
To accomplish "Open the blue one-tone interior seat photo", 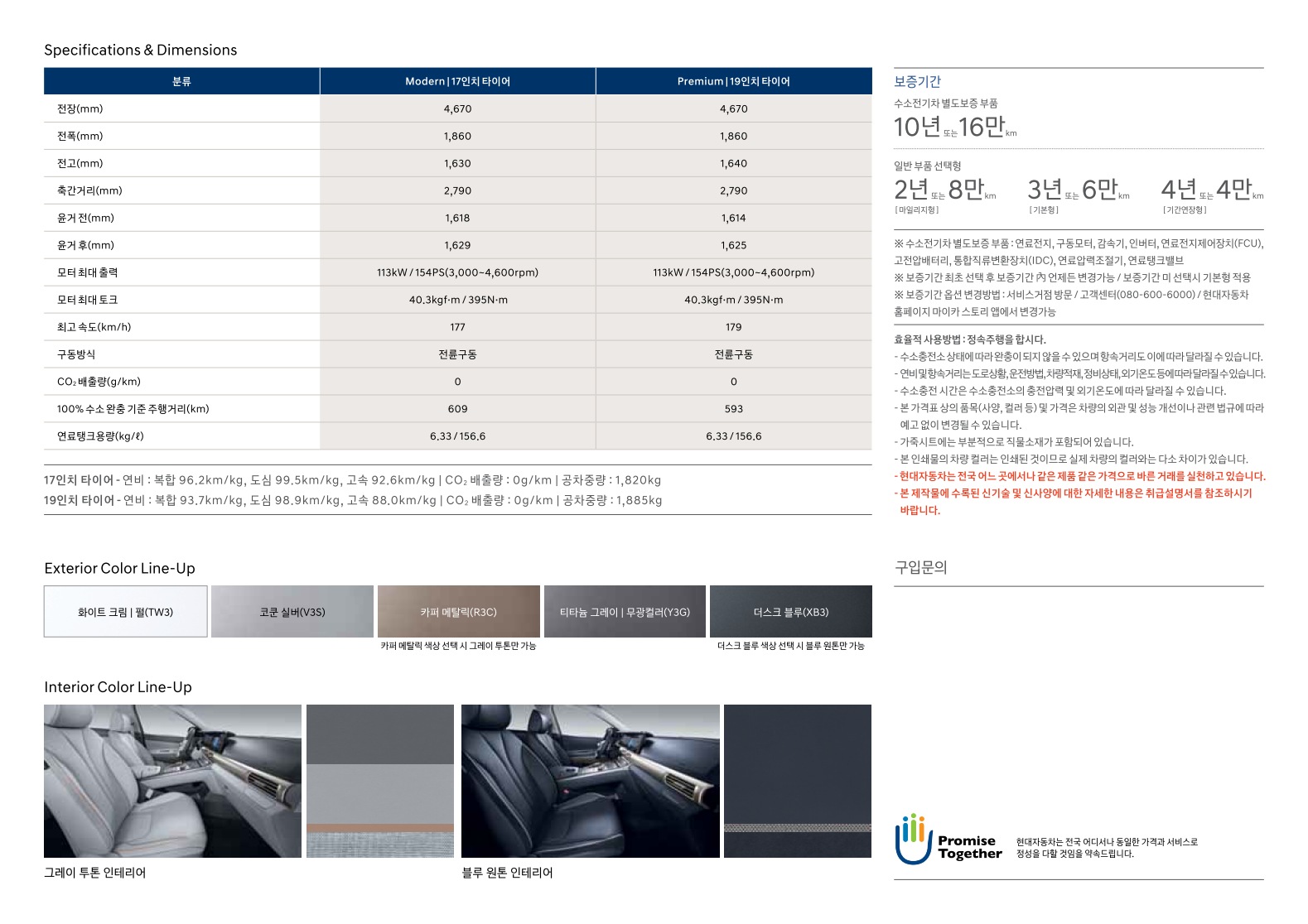I will pyautogui.click(x=590, y=781).
